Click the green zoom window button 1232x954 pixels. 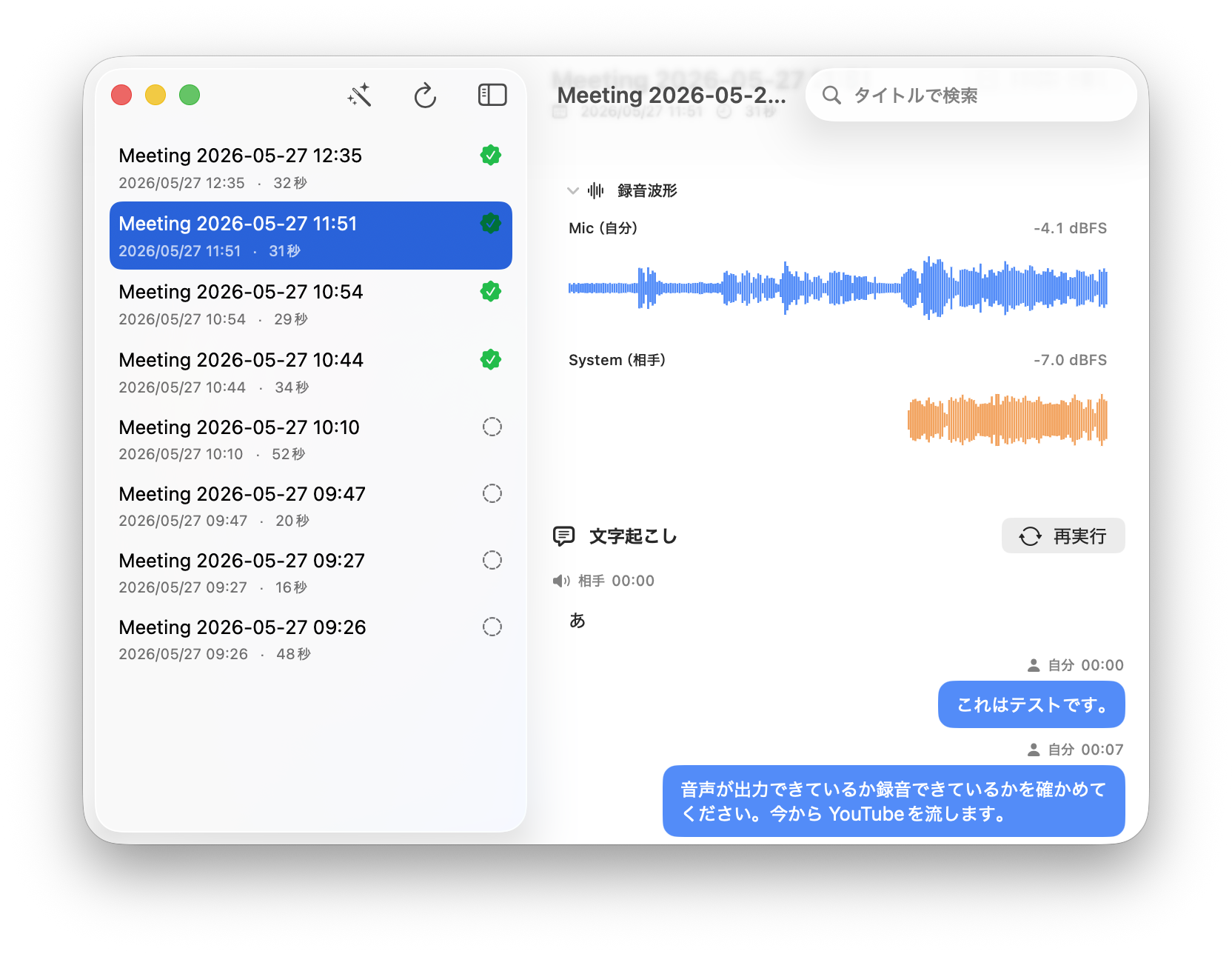pyautogui.click(x=190, y=95)
